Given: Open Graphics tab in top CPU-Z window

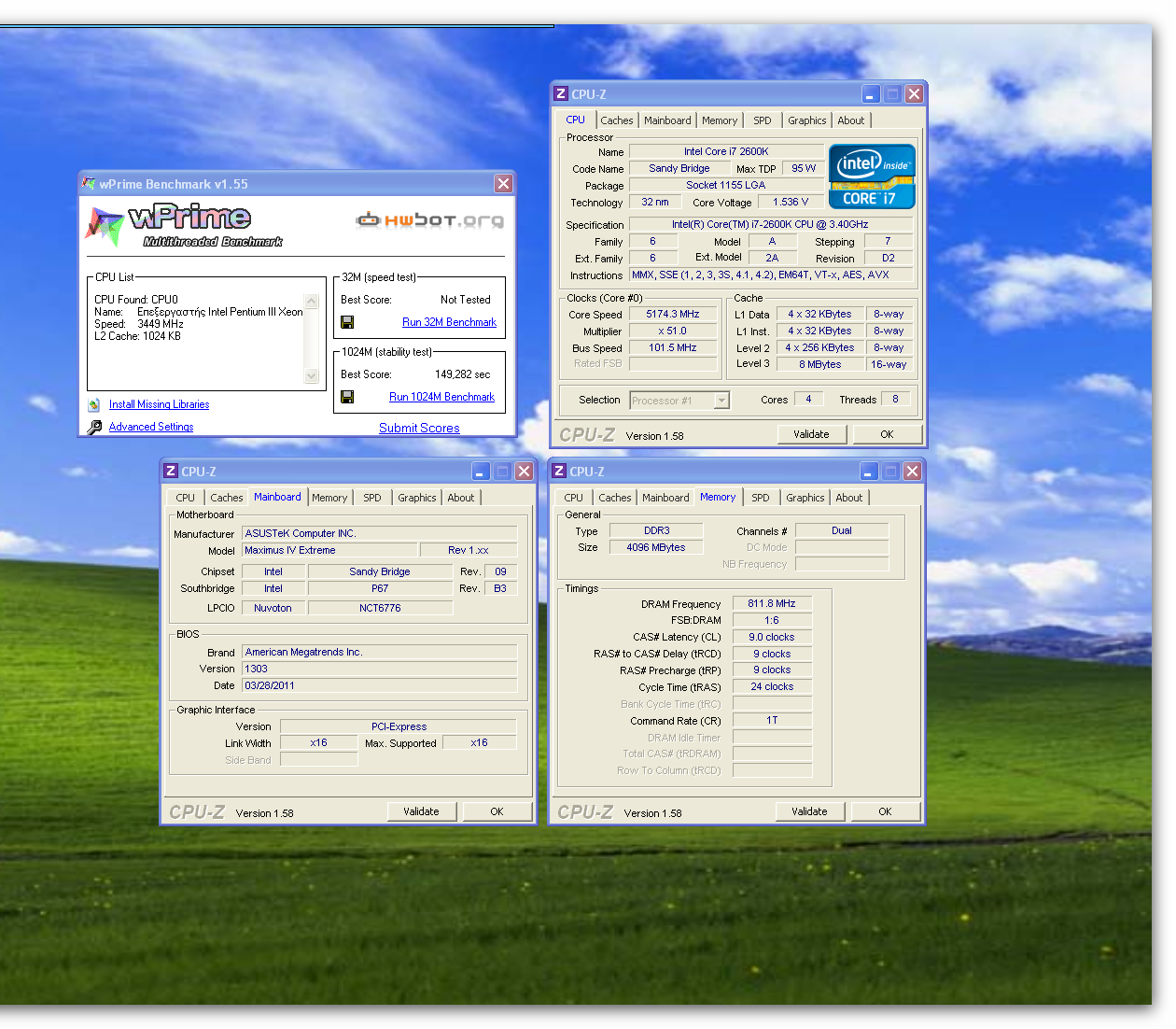Looking at the screenshot, I should (x=807, y=120).
